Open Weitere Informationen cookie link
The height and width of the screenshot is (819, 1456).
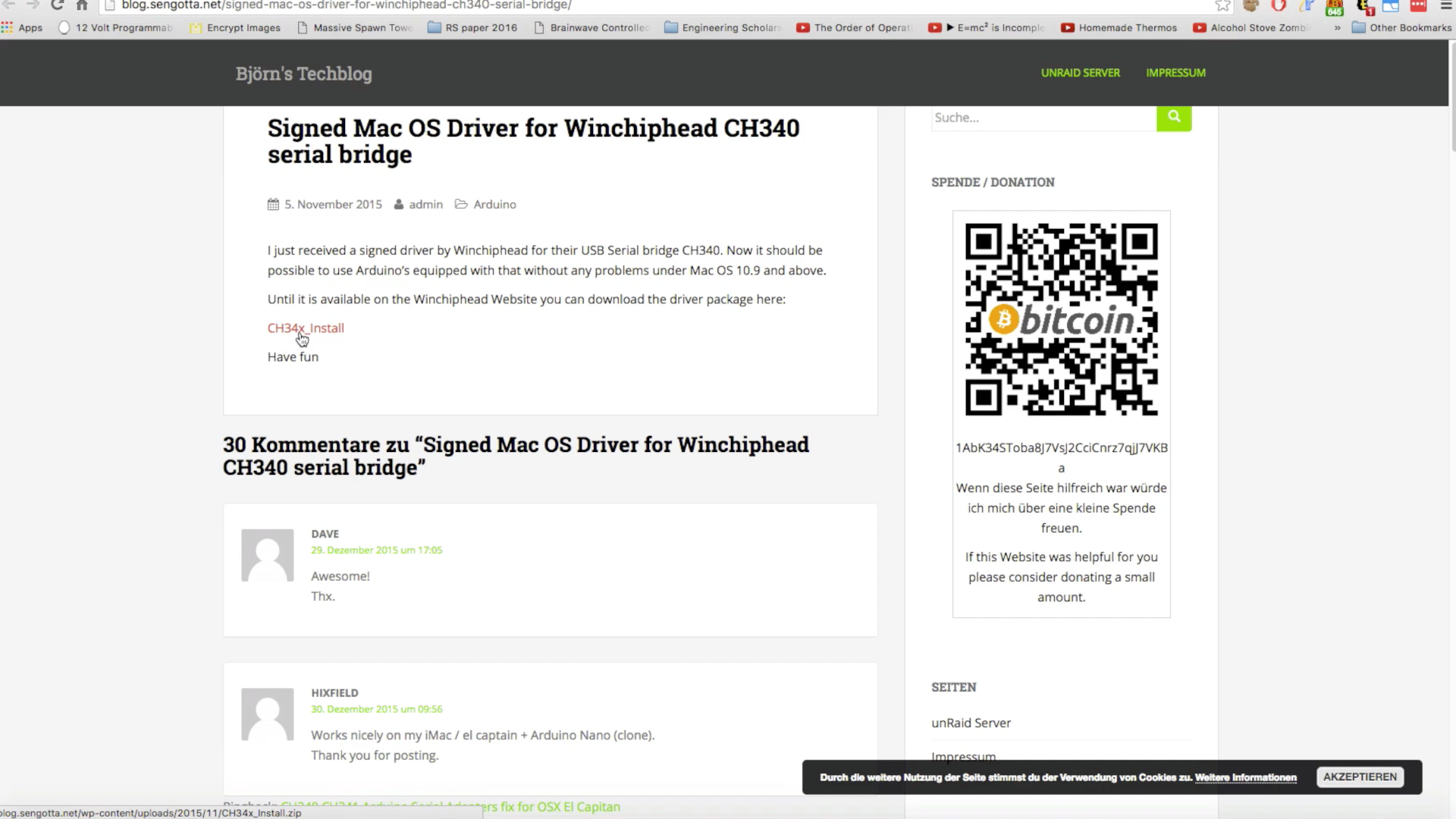pos(1245,778)
